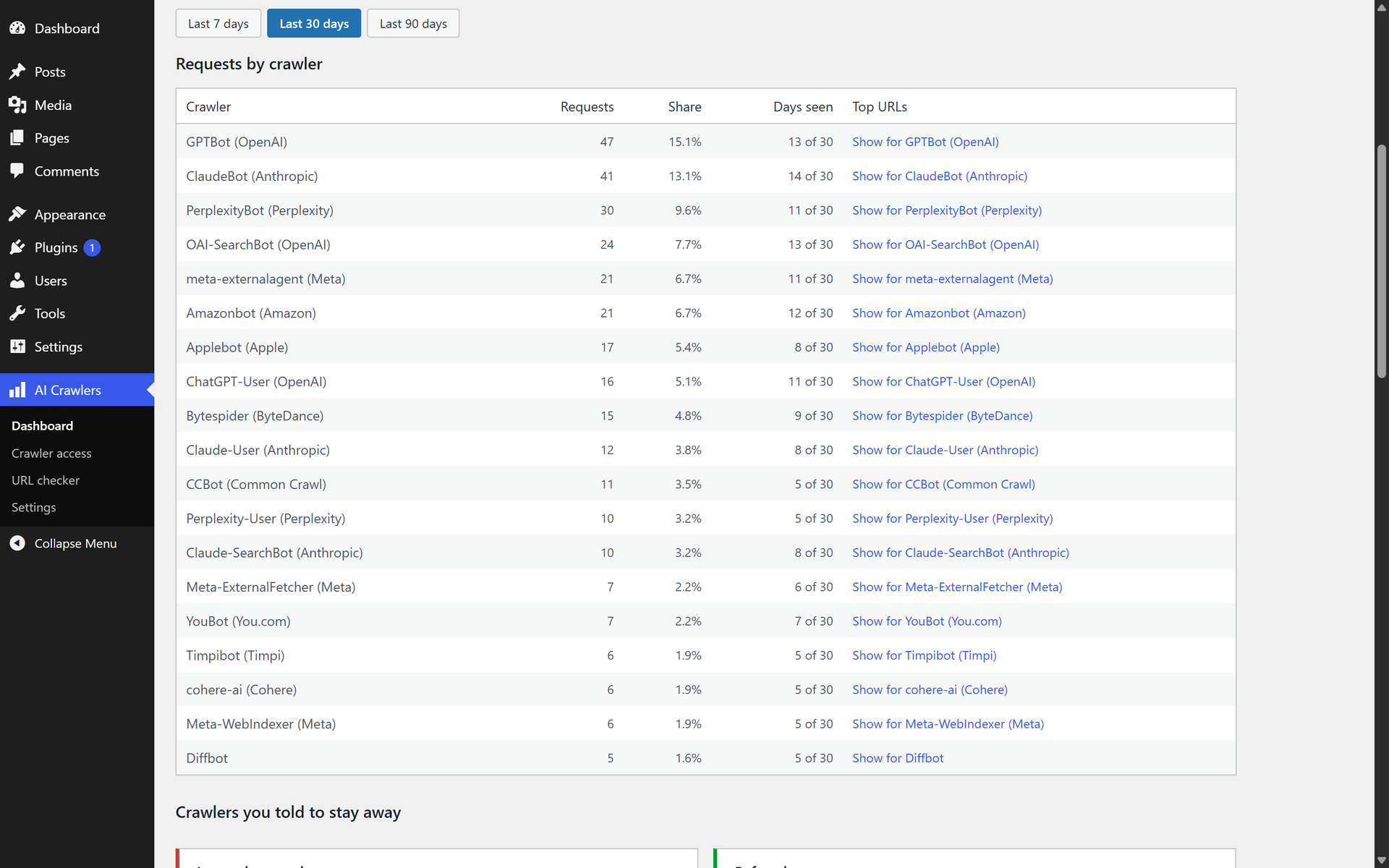Show top URLs for Timpibot
This screenshot has width=1389, height=868.
pos(925,655)
